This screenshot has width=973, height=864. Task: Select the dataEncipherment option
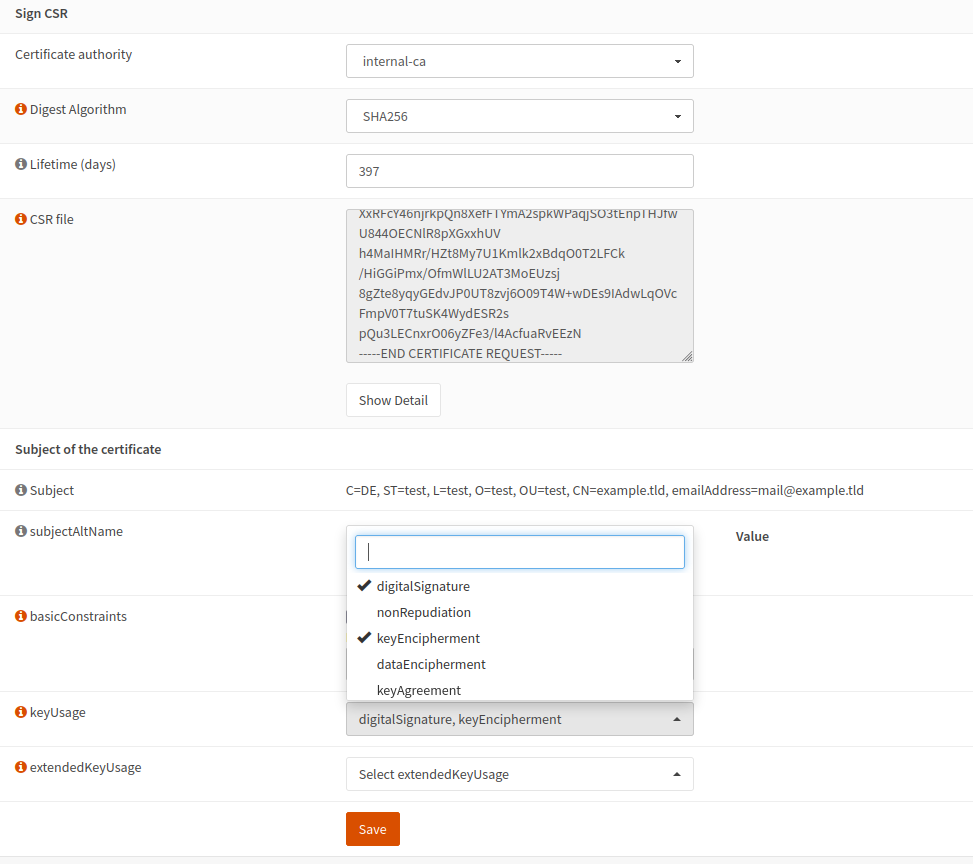431,664
